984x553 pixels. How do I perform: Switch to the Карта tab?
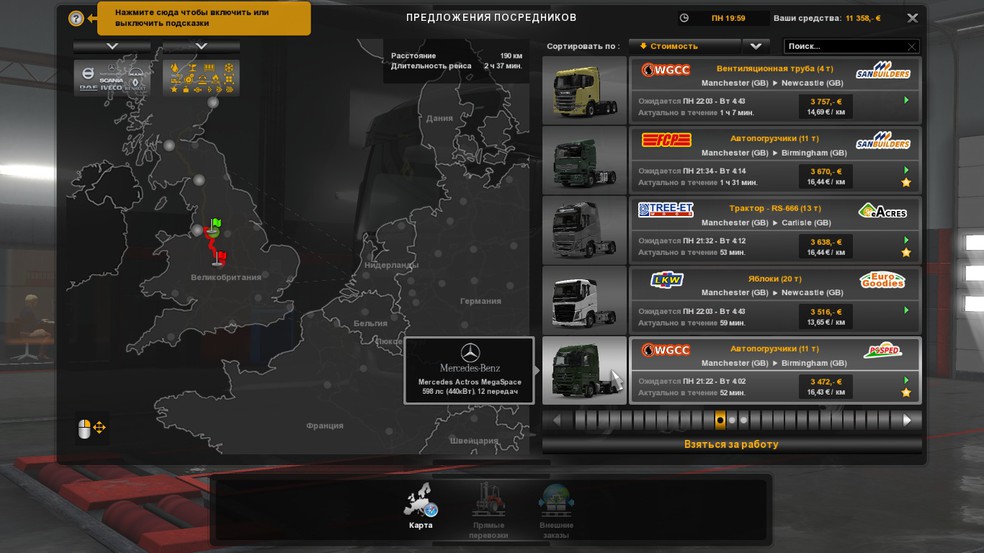click(x=421, y=505)
